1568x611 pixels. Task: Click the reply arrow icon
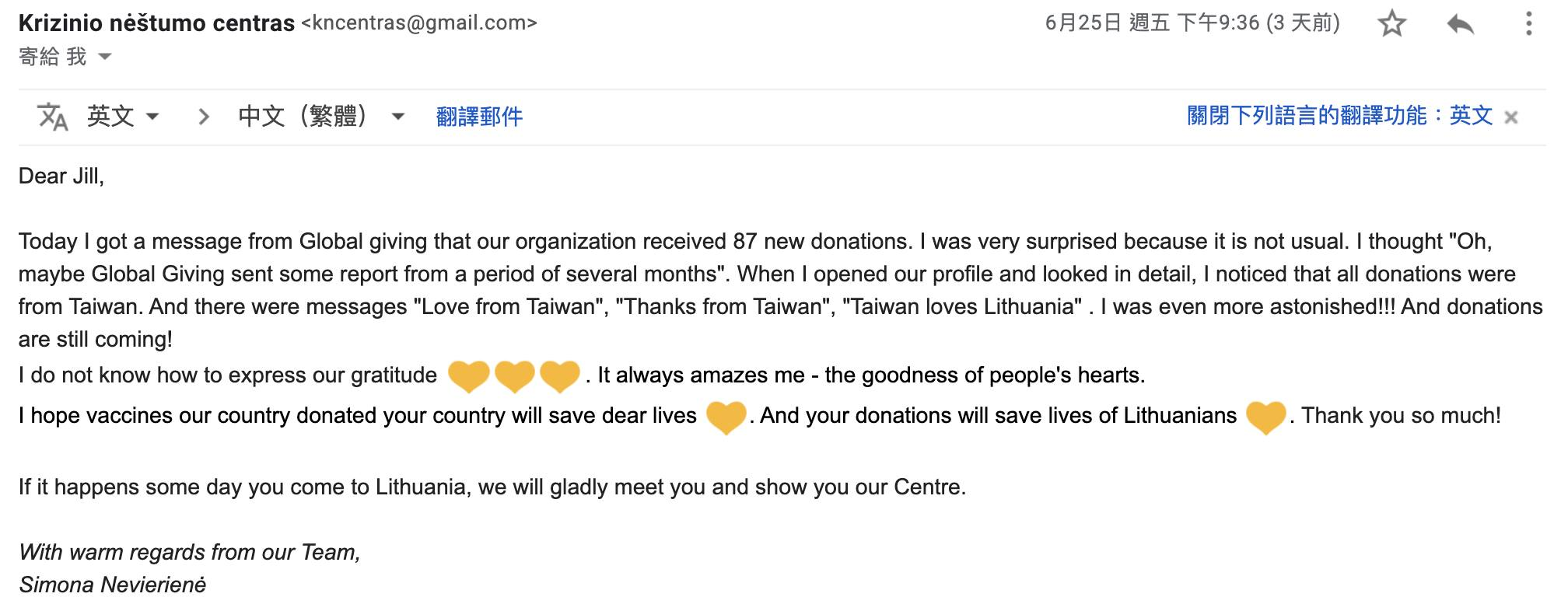point(1460,24)
